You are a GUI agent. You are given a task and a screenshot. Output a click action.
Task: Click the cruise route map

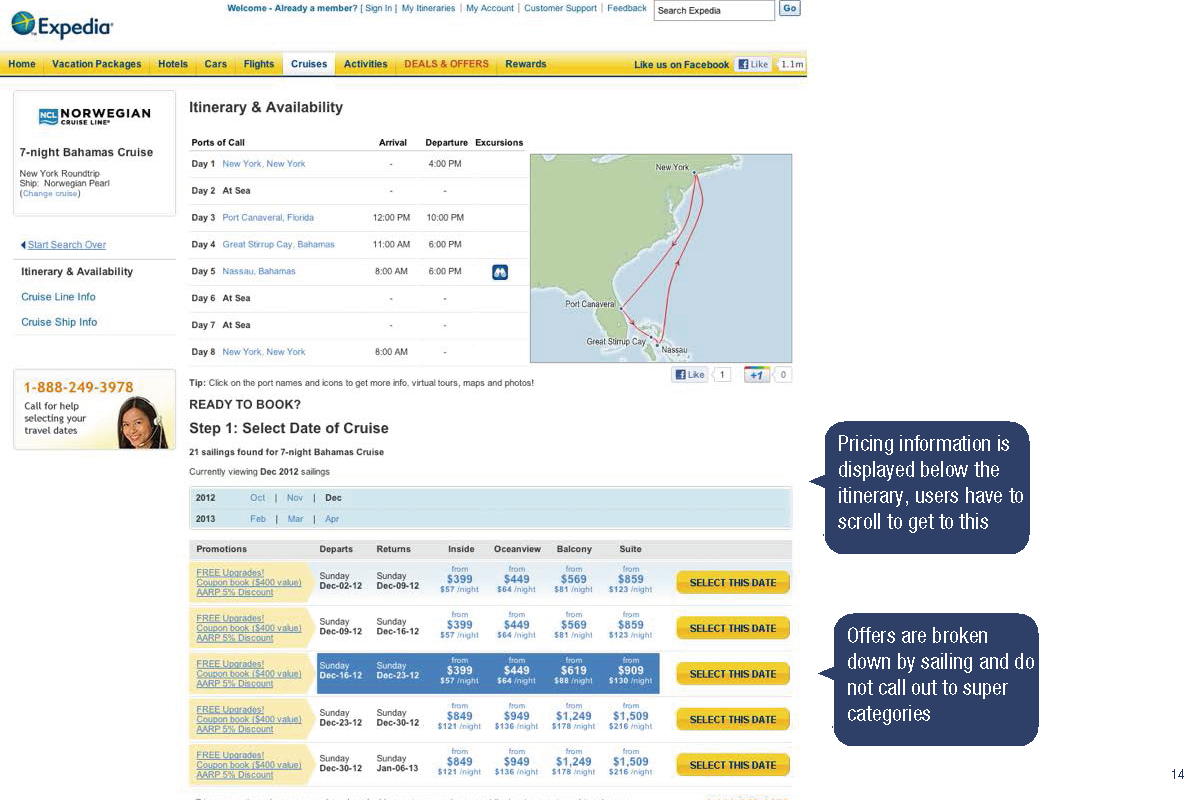pyautogui.click(x=661, y=258)
